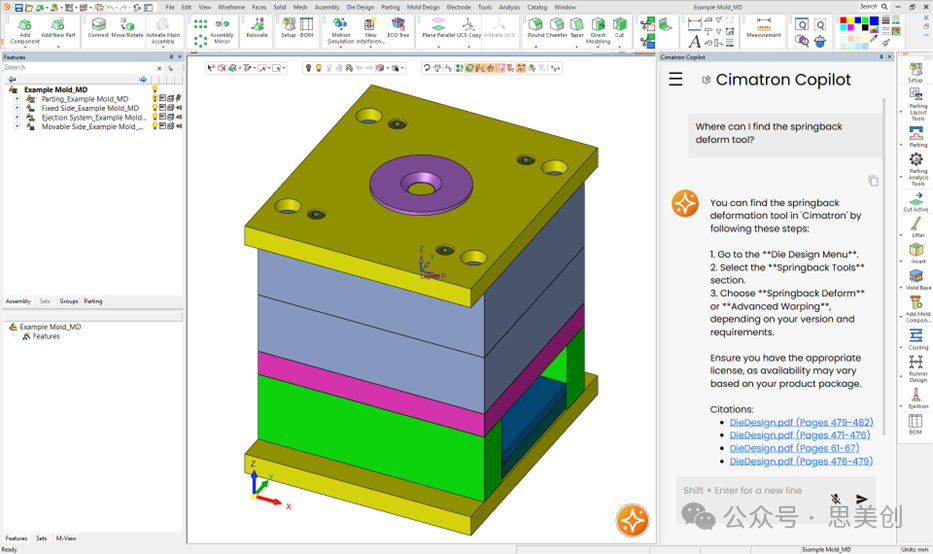Viewport: 933px width, 554px height.
Task: Toggle visibility bulb of Ejection System row
Action: pyautogui.click(x=155, y=117)
